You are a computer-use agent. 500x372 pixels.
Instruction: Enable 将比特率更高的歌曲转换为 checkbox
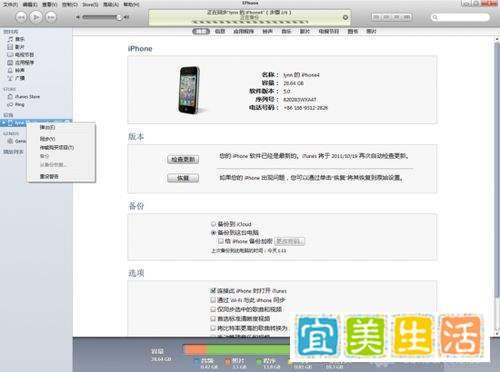[213, 328]
